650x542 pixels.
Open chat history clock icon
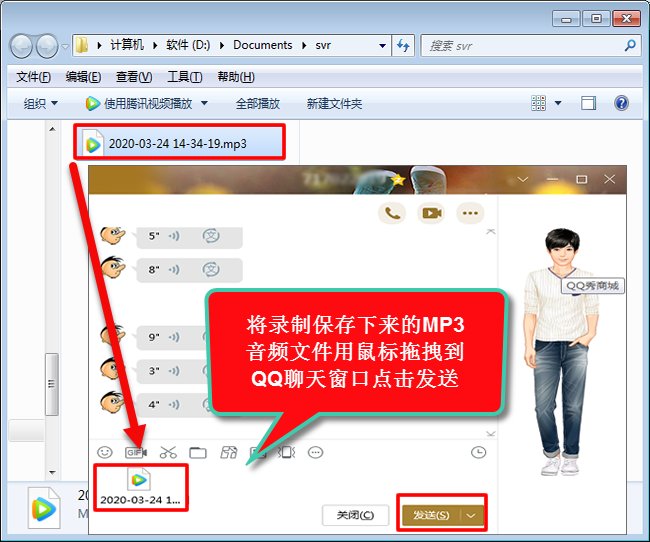(x=478, y=452)
